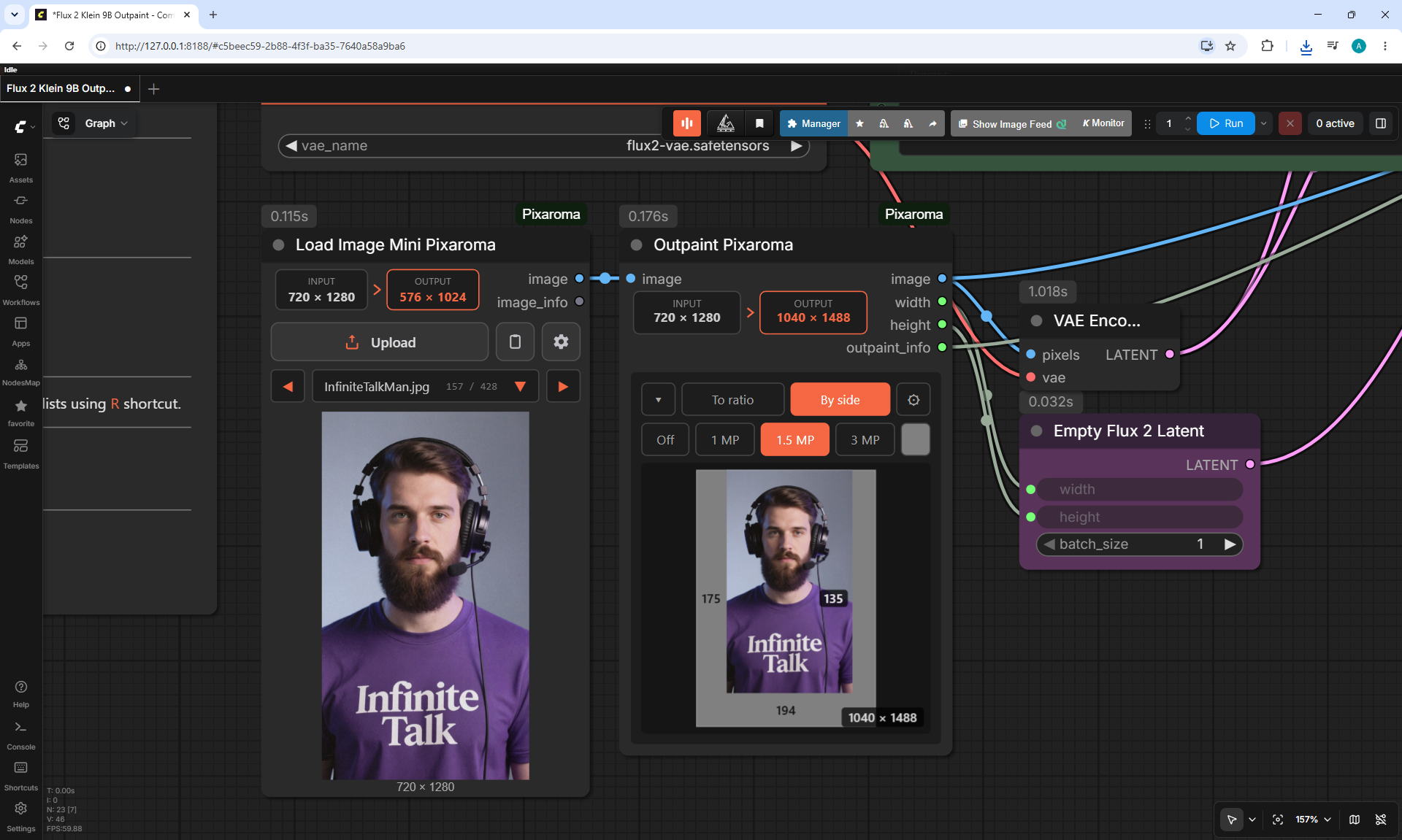1402x840 pixels.
Task: Expand the select mode chevron dropdown
Action: pos(1252,820)
